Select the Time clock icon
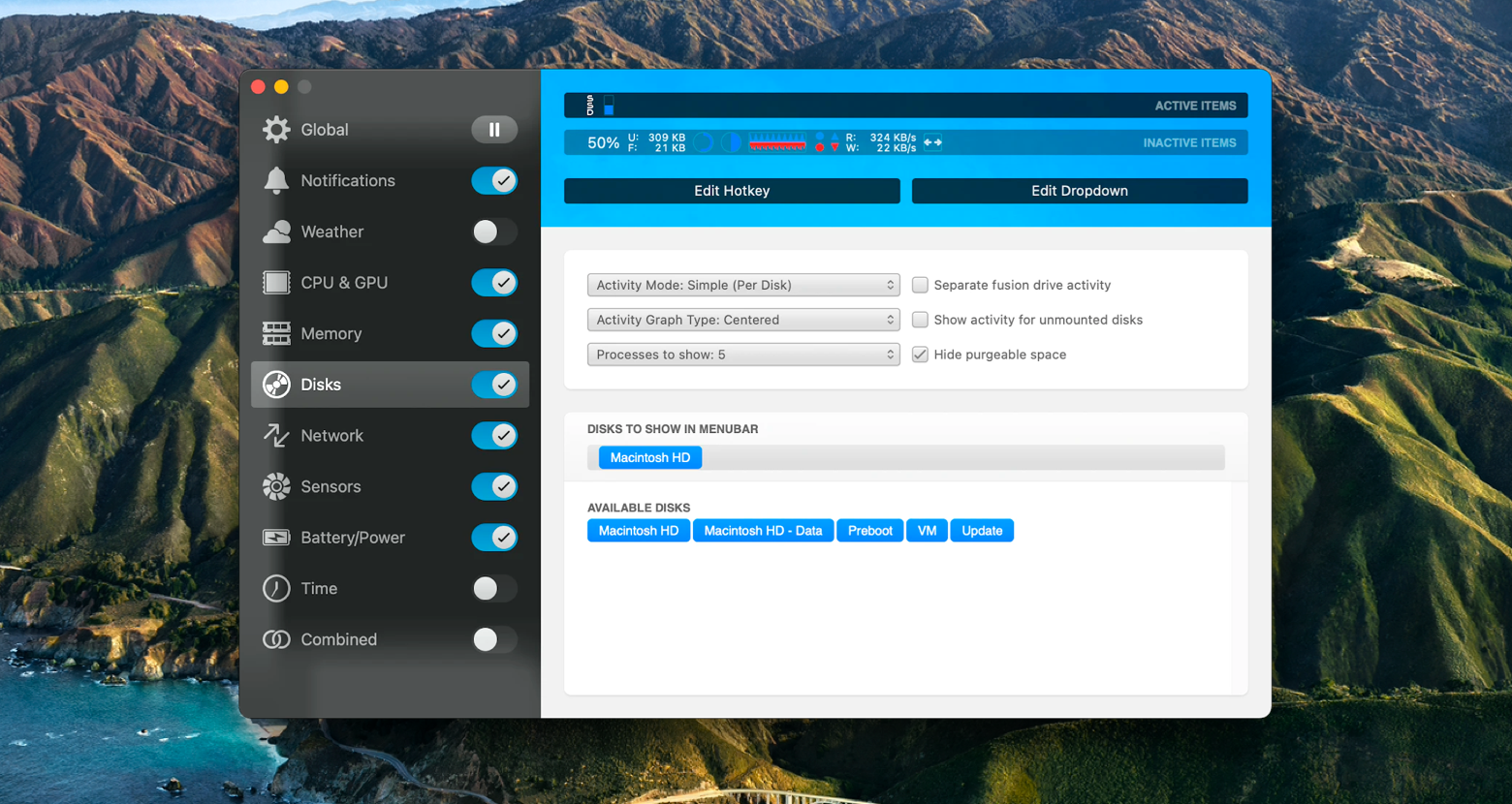1512x804 pixels. 276,588
